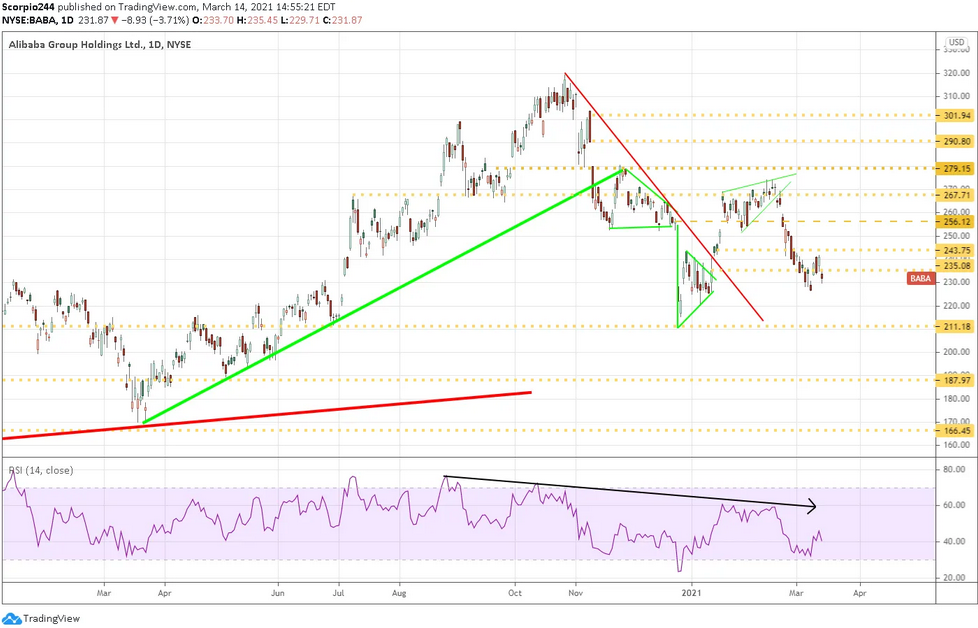This screenshot has width=978, height=628.
Task: Click the low value L:229.71
Action: (x=300, y=20)
